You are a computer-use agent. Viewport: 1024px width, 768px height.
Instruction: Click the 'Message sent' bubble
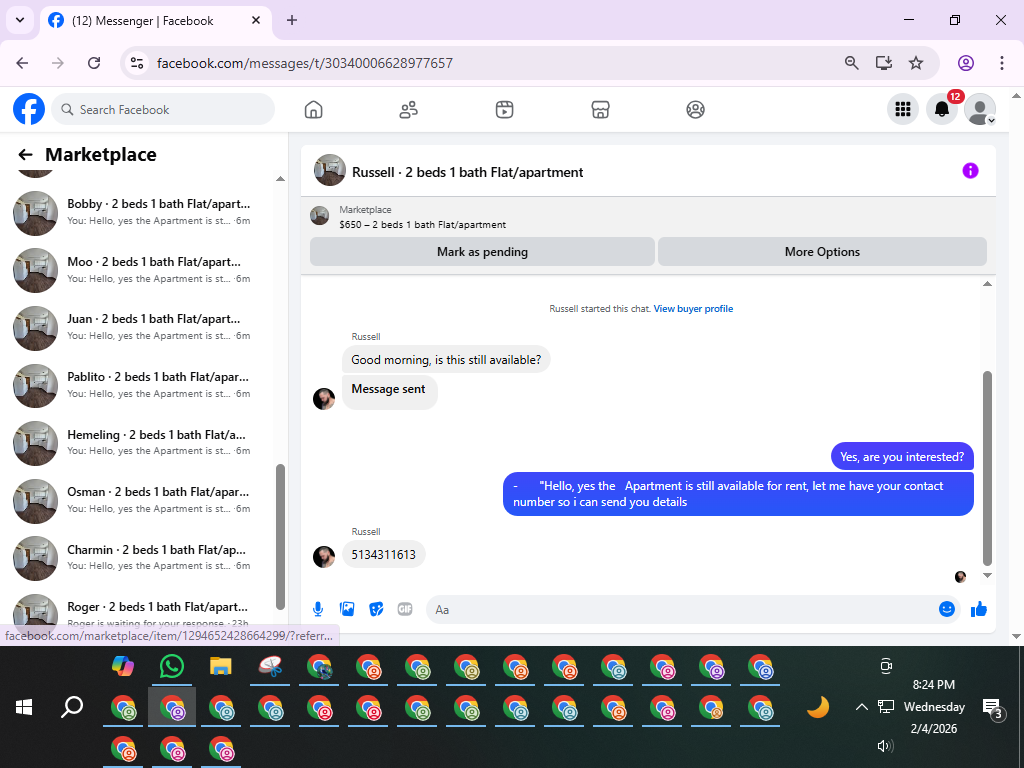click(389, 392)
